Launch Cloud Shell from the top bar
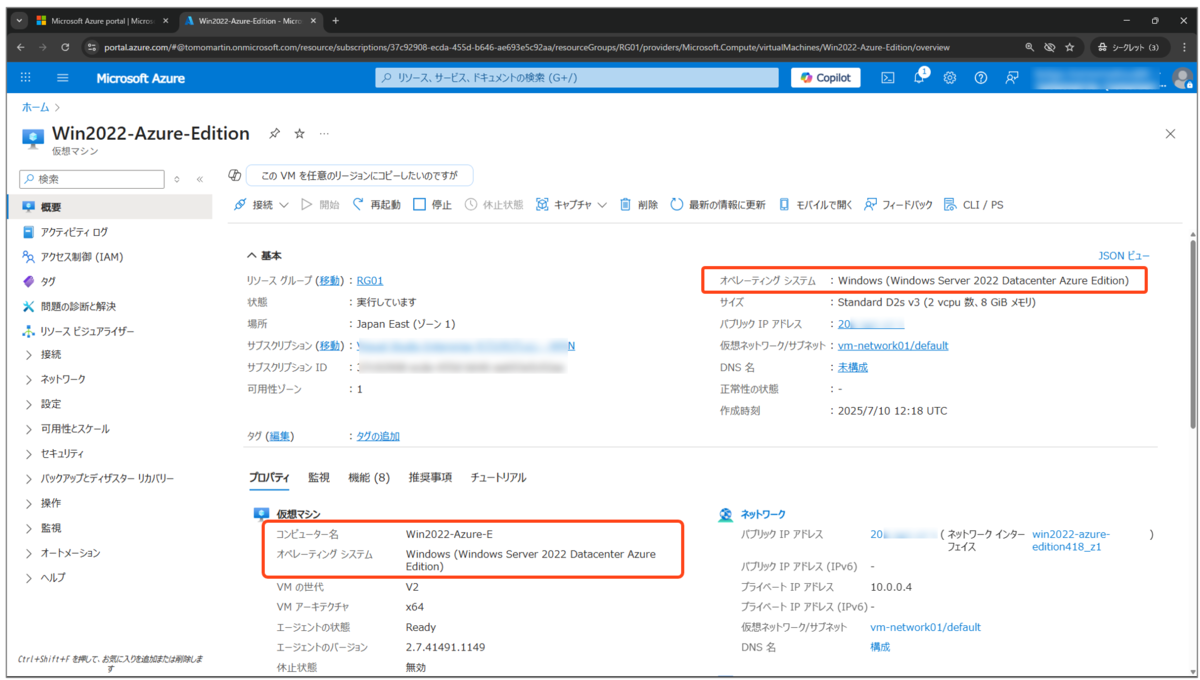Image resolution: width=1200 pixels, height=680 pixels. click(x=887, y=78)
